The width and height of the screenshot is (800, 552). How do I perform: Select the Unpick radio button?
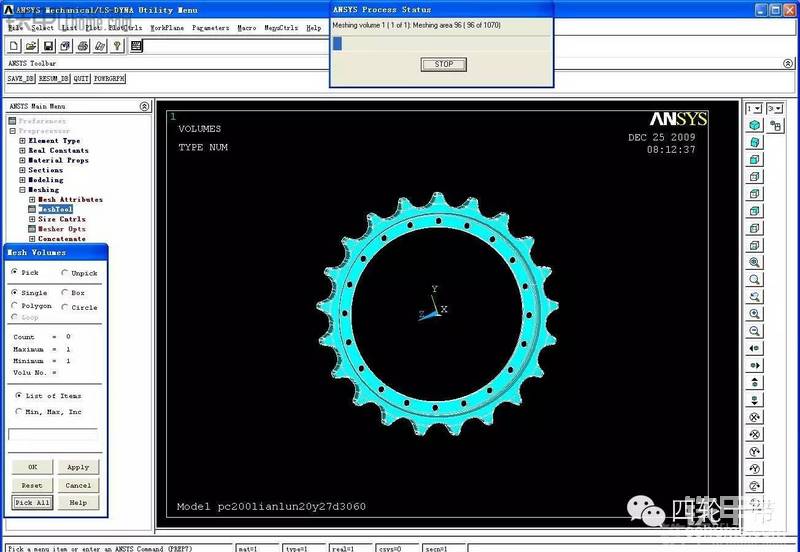[x=64, y=273]
